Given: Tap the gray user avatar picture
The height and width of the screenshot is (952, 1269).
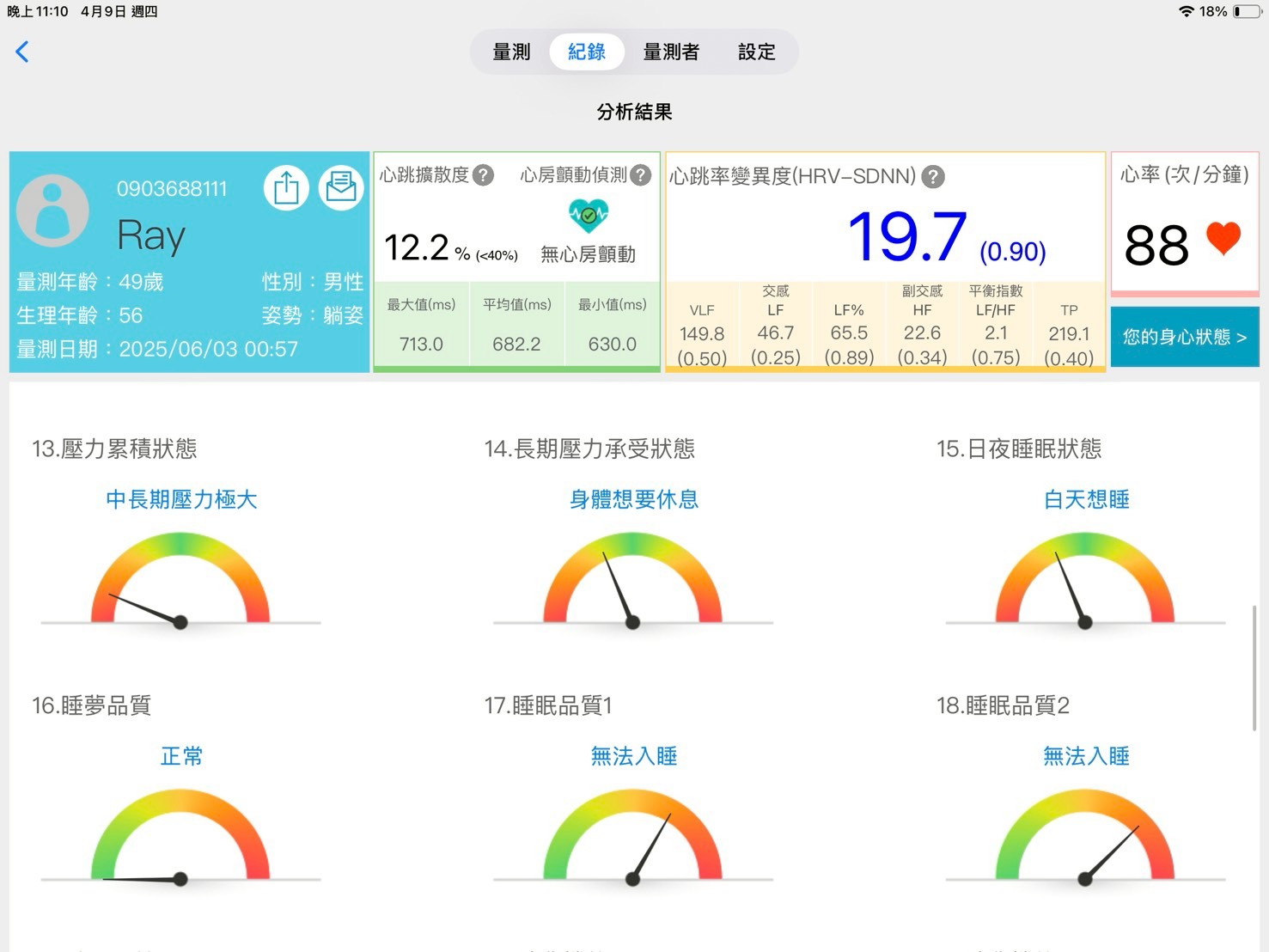Looking at the screenshot, I should click(53, 211).
